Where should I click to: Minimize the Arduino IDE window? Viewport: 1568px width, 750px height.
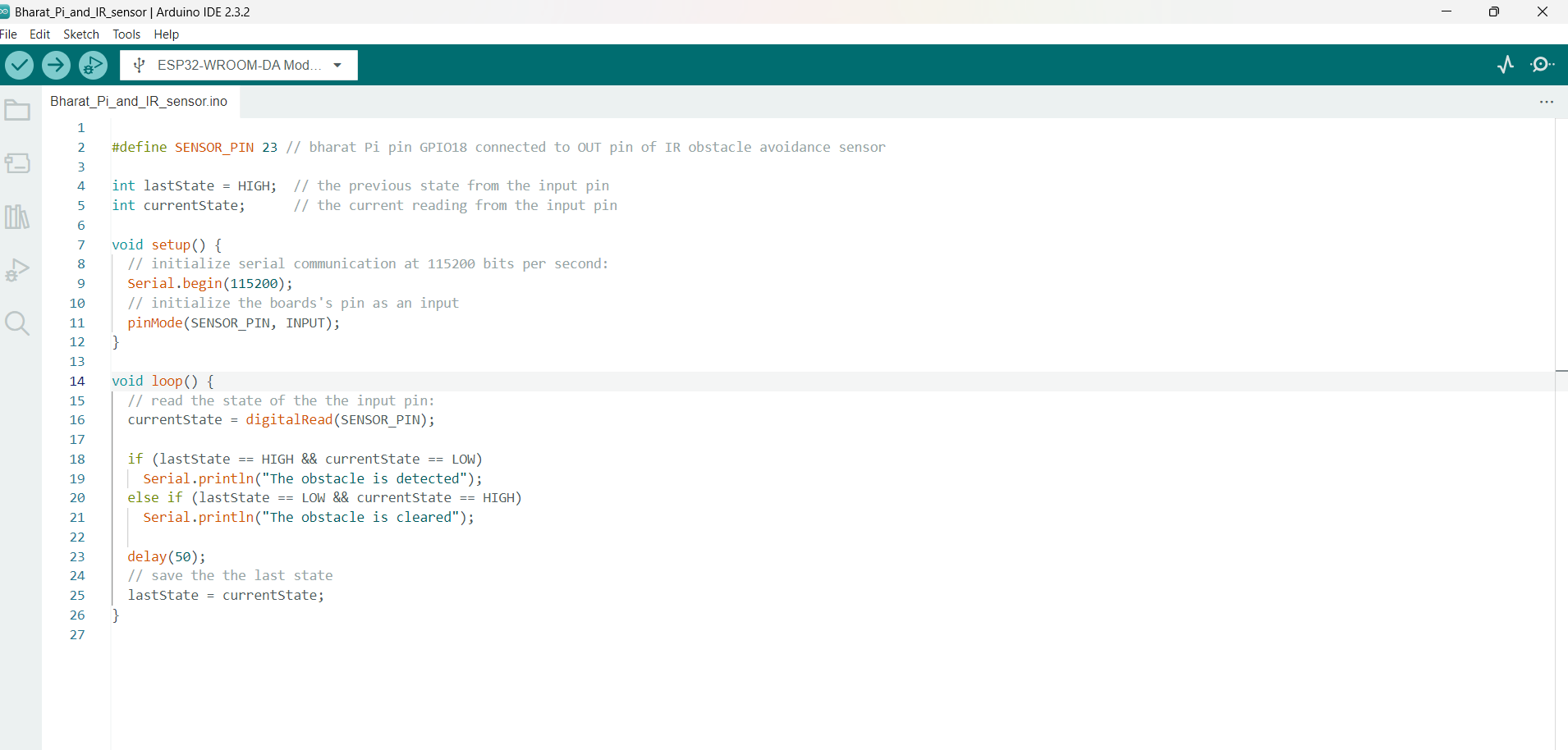pos(1447,11)
